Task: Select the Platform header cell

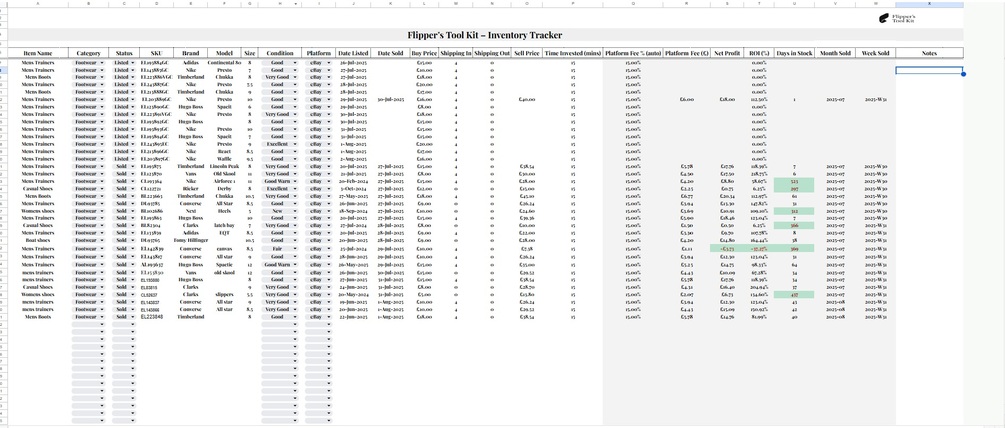Action: (x=318, y=53)
